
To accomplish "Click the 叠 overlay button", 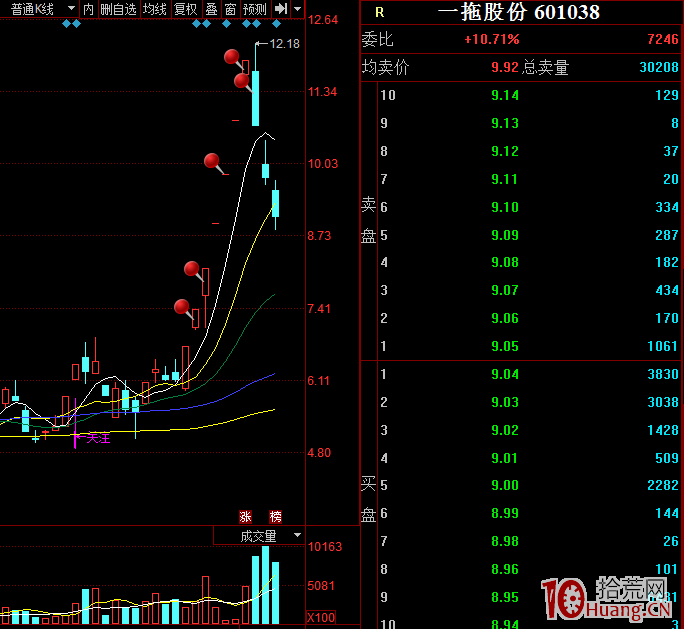I will coord(212,9).
